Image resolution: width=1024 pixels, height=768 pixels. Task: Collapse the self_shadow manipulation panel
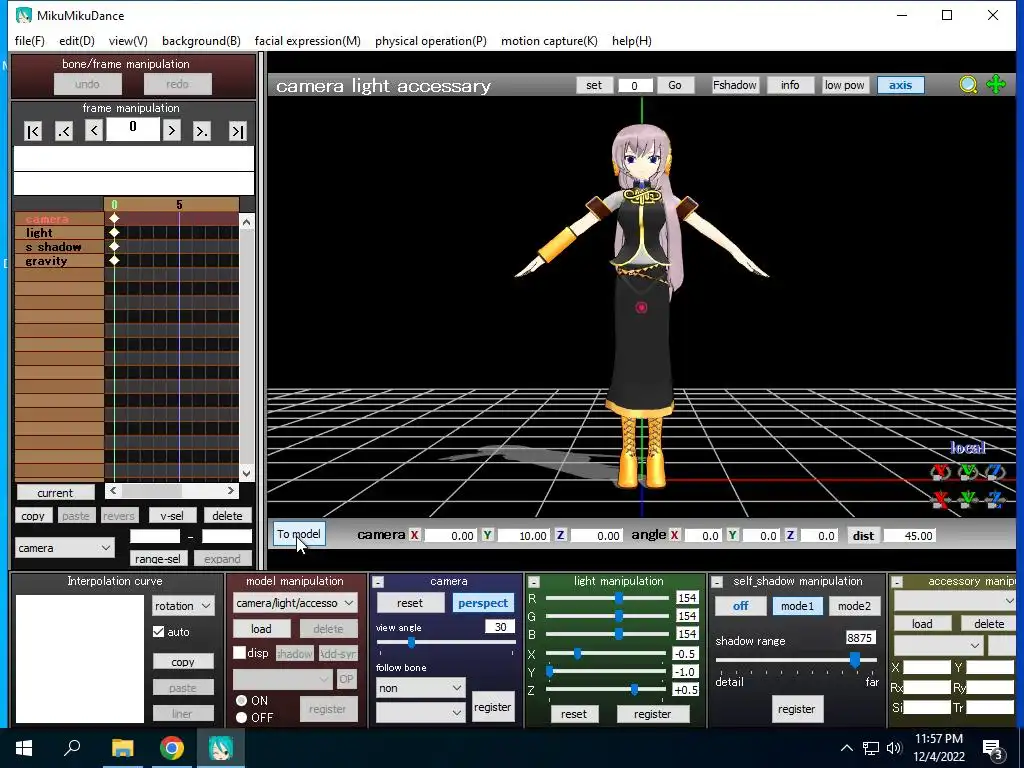point(717,582)
